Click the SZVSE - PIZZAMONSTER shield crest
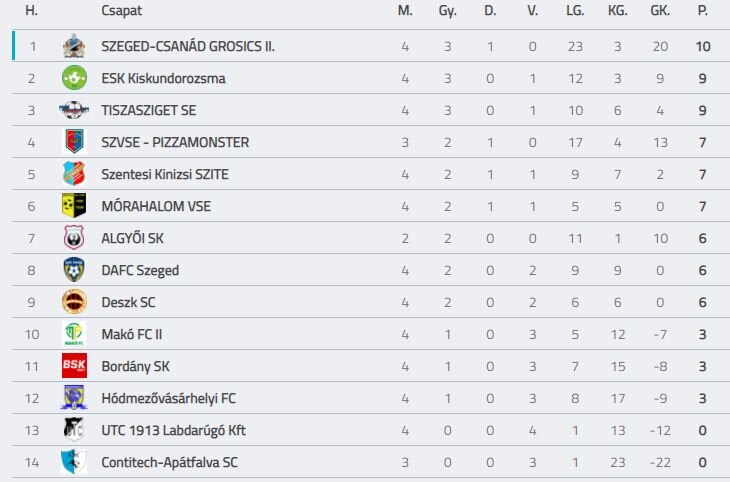Viewport: 730px width, 482px height. click(74, 142)
